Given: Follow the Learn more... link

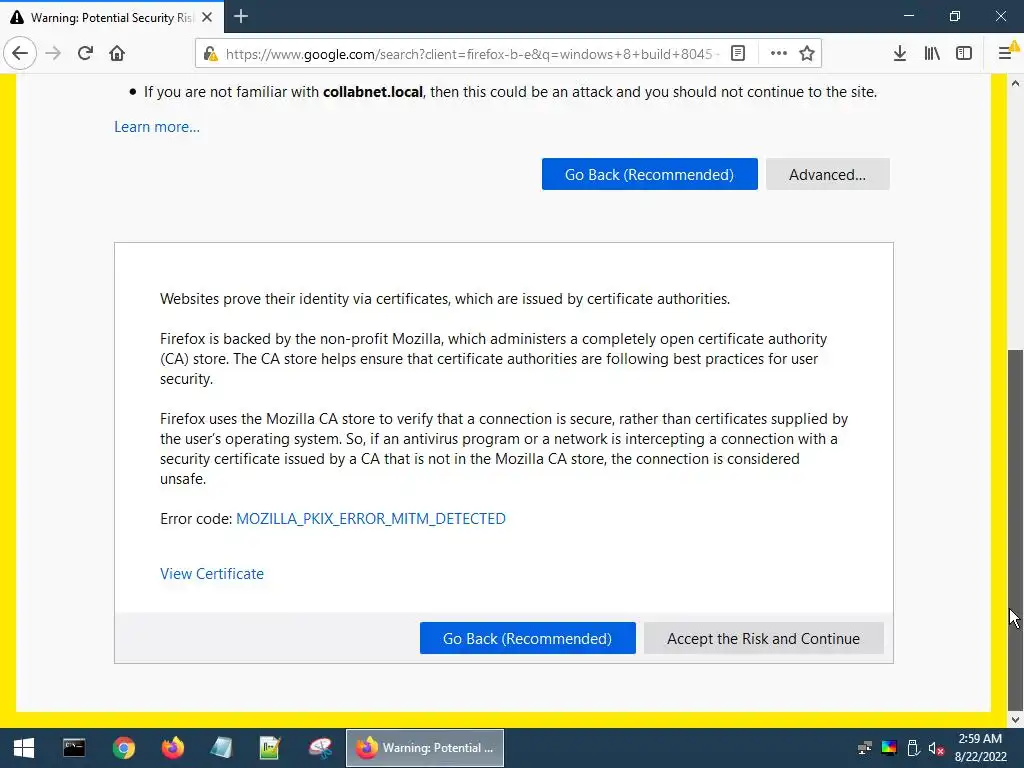Looking at the screenshot, I should pyautogui.click(x=157, y=127).
